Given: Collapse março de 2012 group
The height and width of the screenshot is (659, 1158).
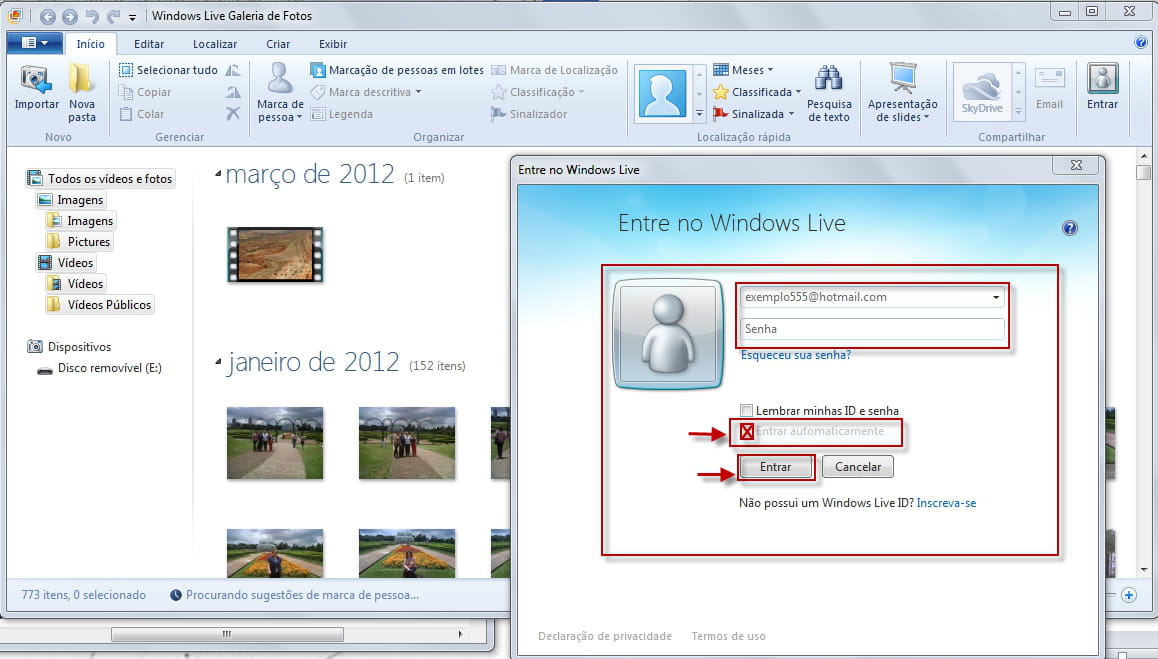Looking at the screenshot, I should pos(219,175).
